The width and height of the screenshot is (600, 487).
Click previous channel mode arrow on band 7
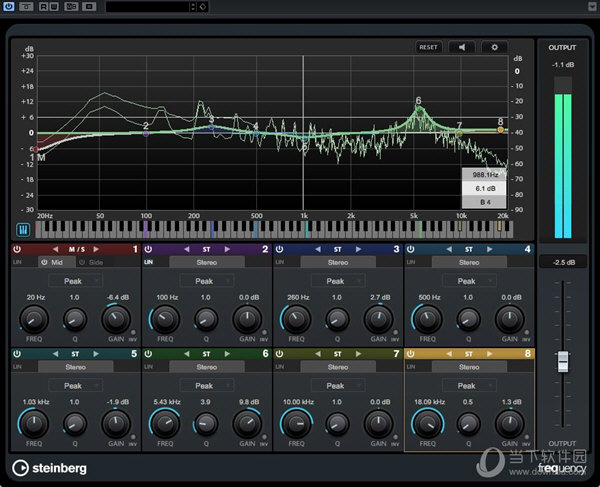coord(318,354)
